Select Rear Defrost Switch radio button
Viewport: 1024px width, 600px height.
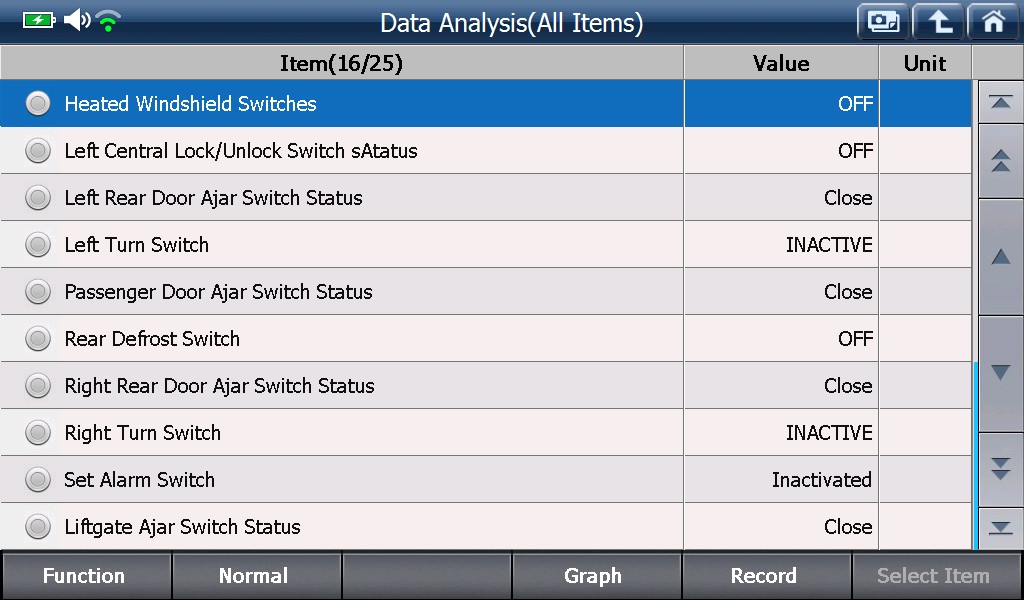(x=38, y=338)
